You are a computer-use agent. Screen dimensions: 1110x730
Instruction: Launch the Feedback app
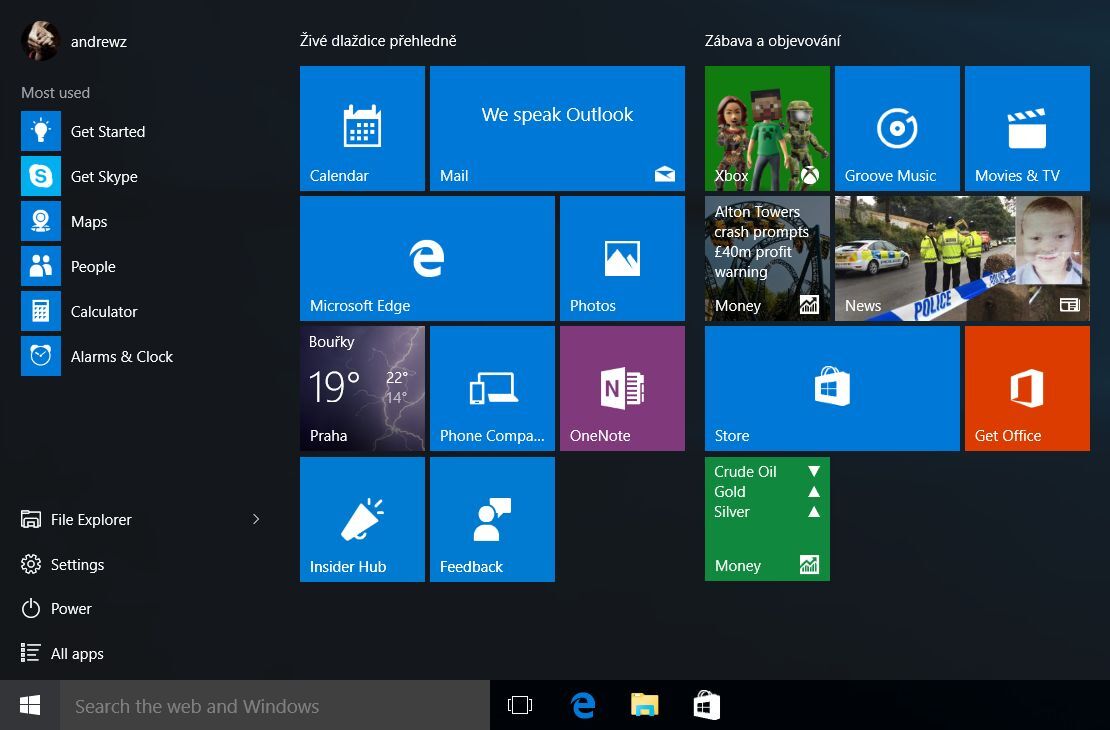[x=491, y=518]
